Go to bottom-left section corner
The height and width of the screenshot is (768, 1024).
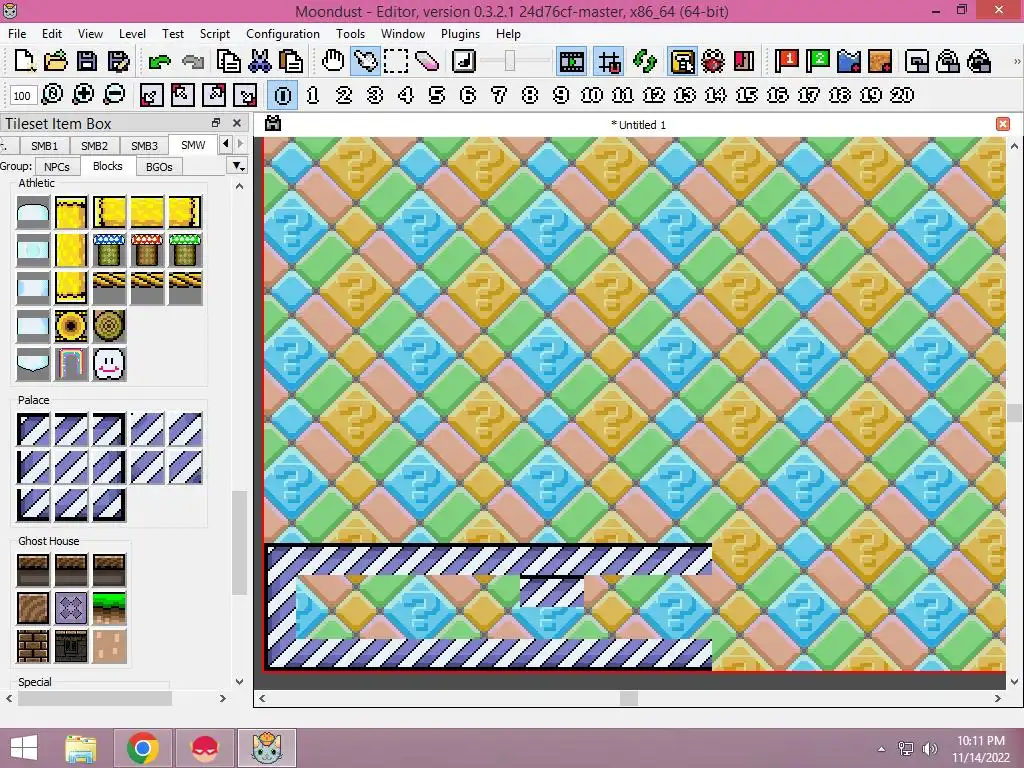152,95
